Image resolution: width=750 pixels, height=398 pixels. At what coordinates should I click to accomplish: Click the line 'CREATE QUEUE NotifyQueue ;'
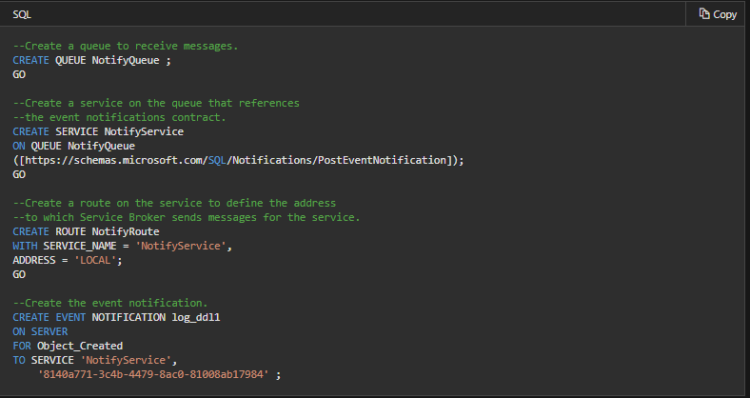tap(92, 60)
